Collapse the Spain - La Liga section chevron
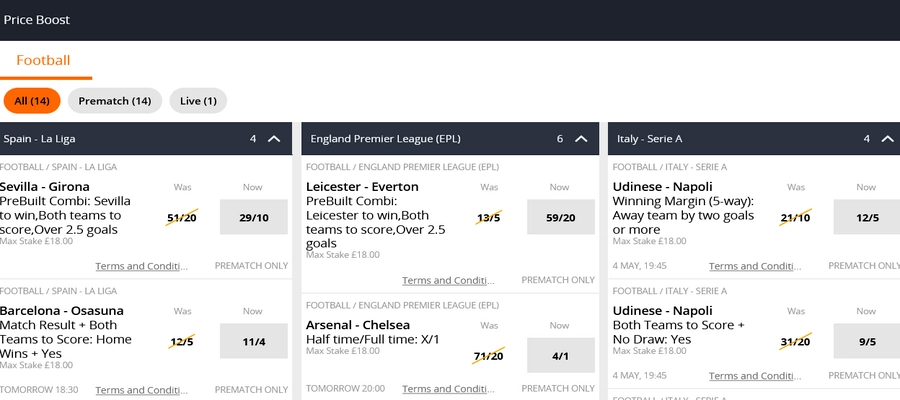900x400 pixels. coord(274,139)
